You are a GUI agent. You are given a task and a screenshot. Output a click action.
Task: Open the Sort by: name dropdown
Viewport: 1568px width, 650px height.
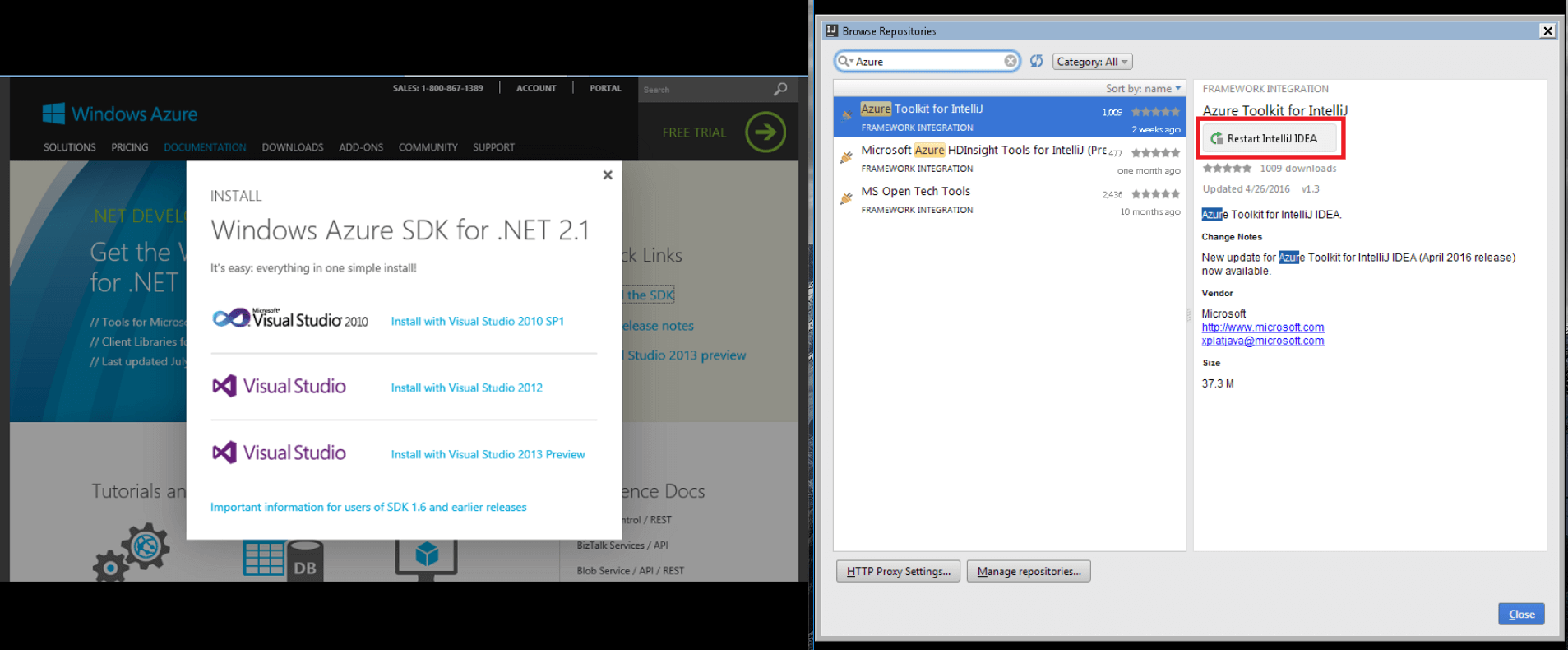pyautogui.click(x=1143, y=88)
